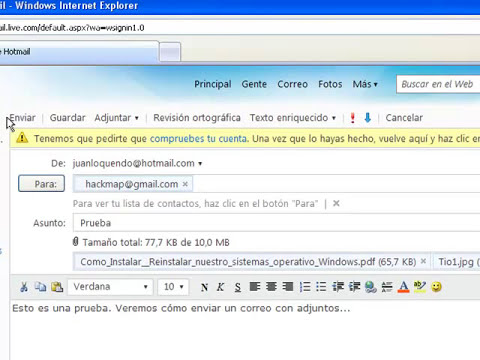This screenshot has height=360, width=480.
Task: Insert an emoticon smiley
Action: [x=436, y=287]
